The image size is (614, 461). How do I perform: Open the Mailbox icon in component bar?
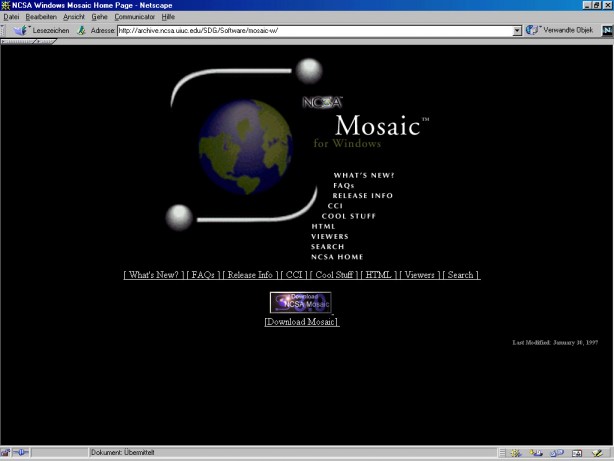click(x=538, y=453)
